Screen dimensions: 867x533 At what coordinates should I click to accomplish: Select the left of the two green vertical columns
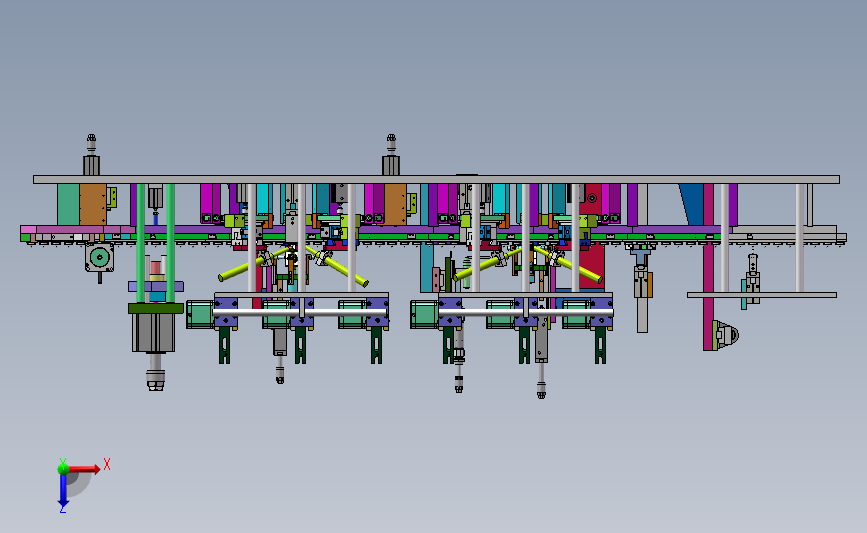click(140, 243)
